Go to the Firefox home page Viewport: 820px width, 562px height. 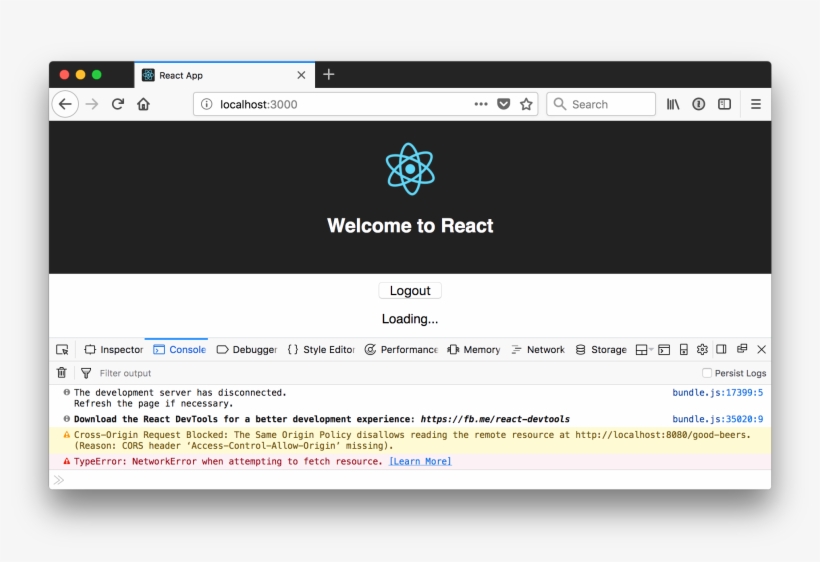143,104
